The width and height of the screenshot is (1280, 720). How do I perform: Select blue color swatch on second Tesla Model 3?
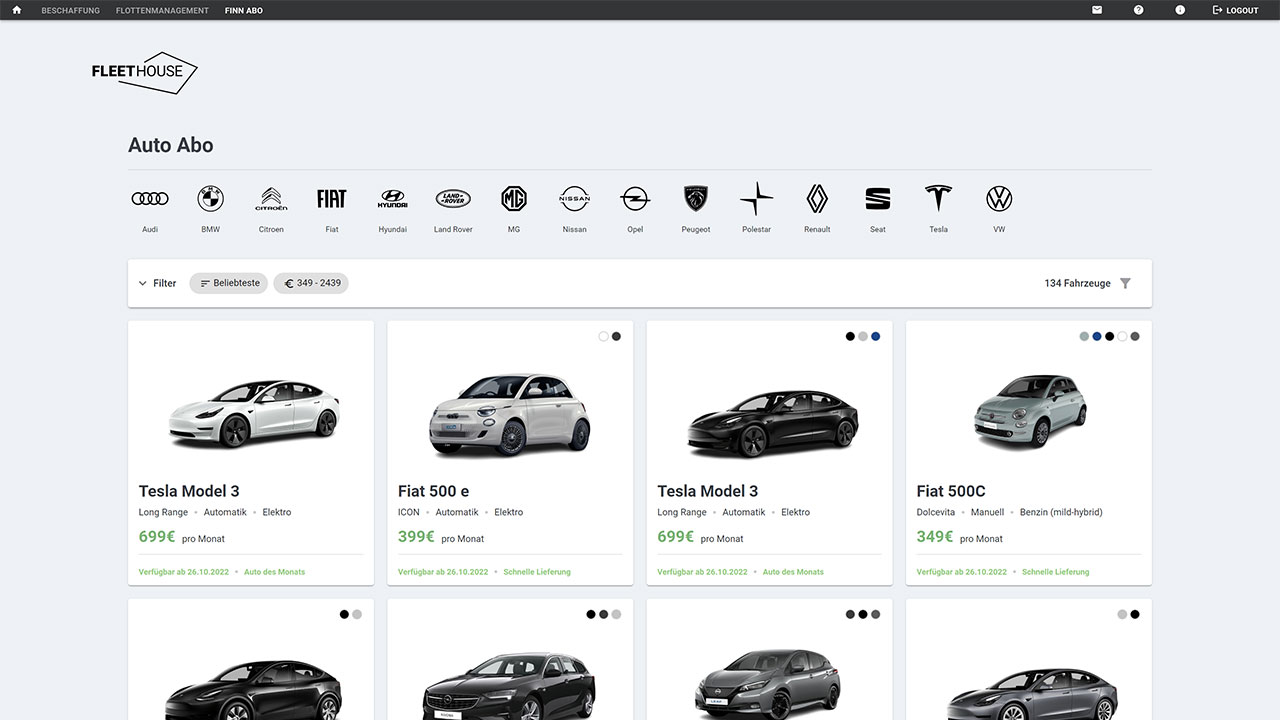click(x=875, y=337)
